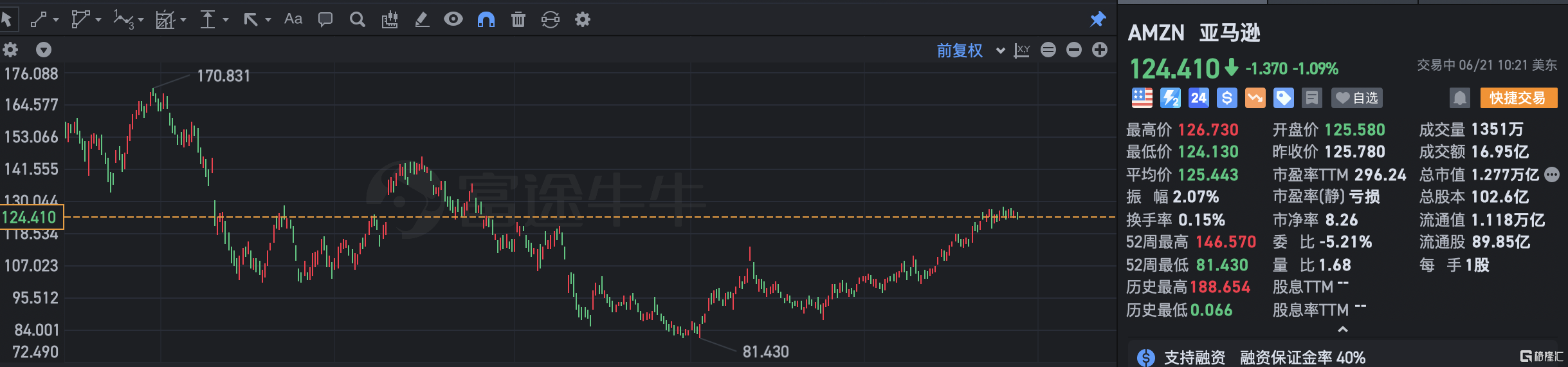
Task: Toggle drawings visibility with eye icon
Action: (x=453, y=19)
